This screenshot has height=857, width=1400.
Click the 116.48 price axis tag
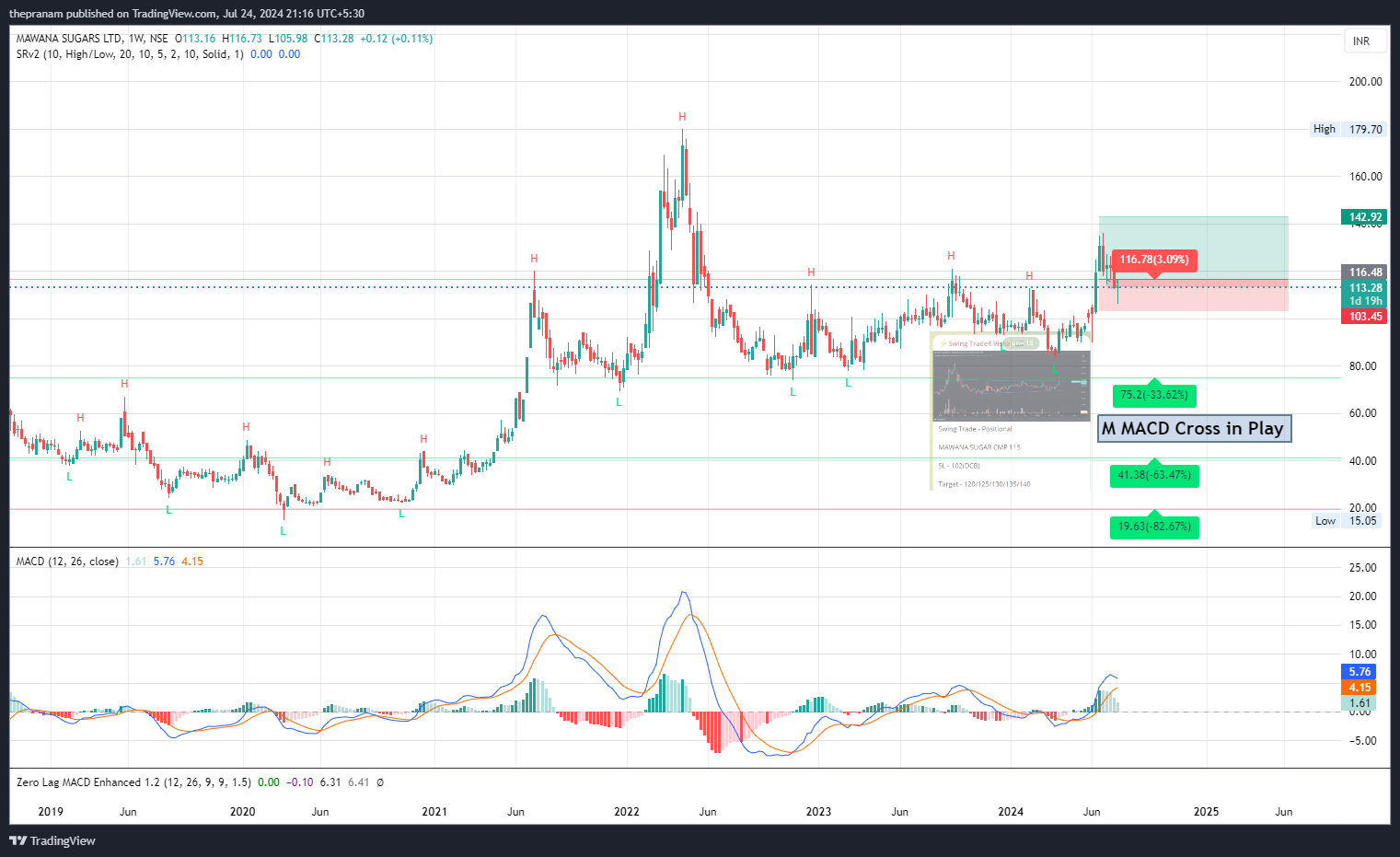pyautogui.click(x=1365, y=272)
